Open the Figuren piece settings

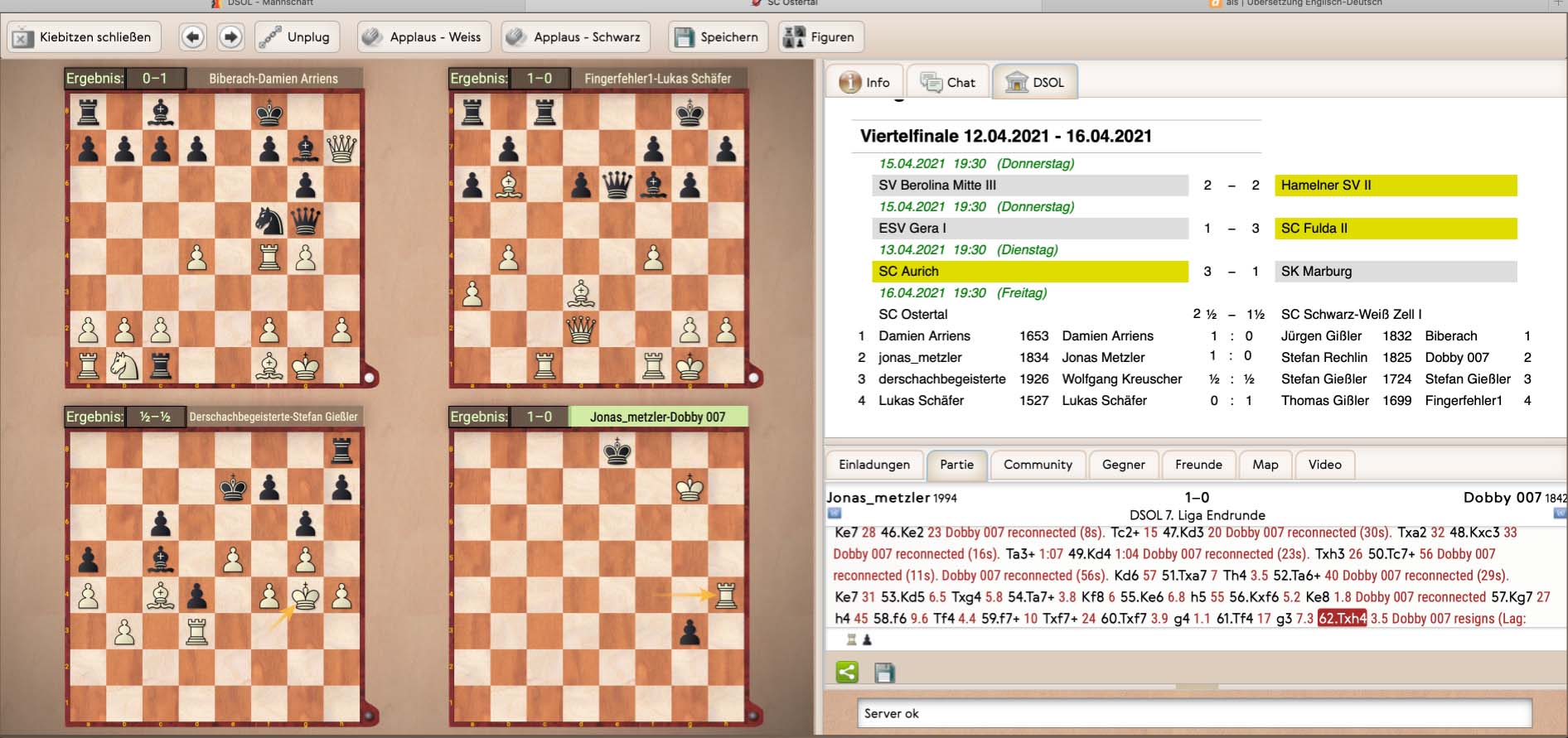(820, 37)
